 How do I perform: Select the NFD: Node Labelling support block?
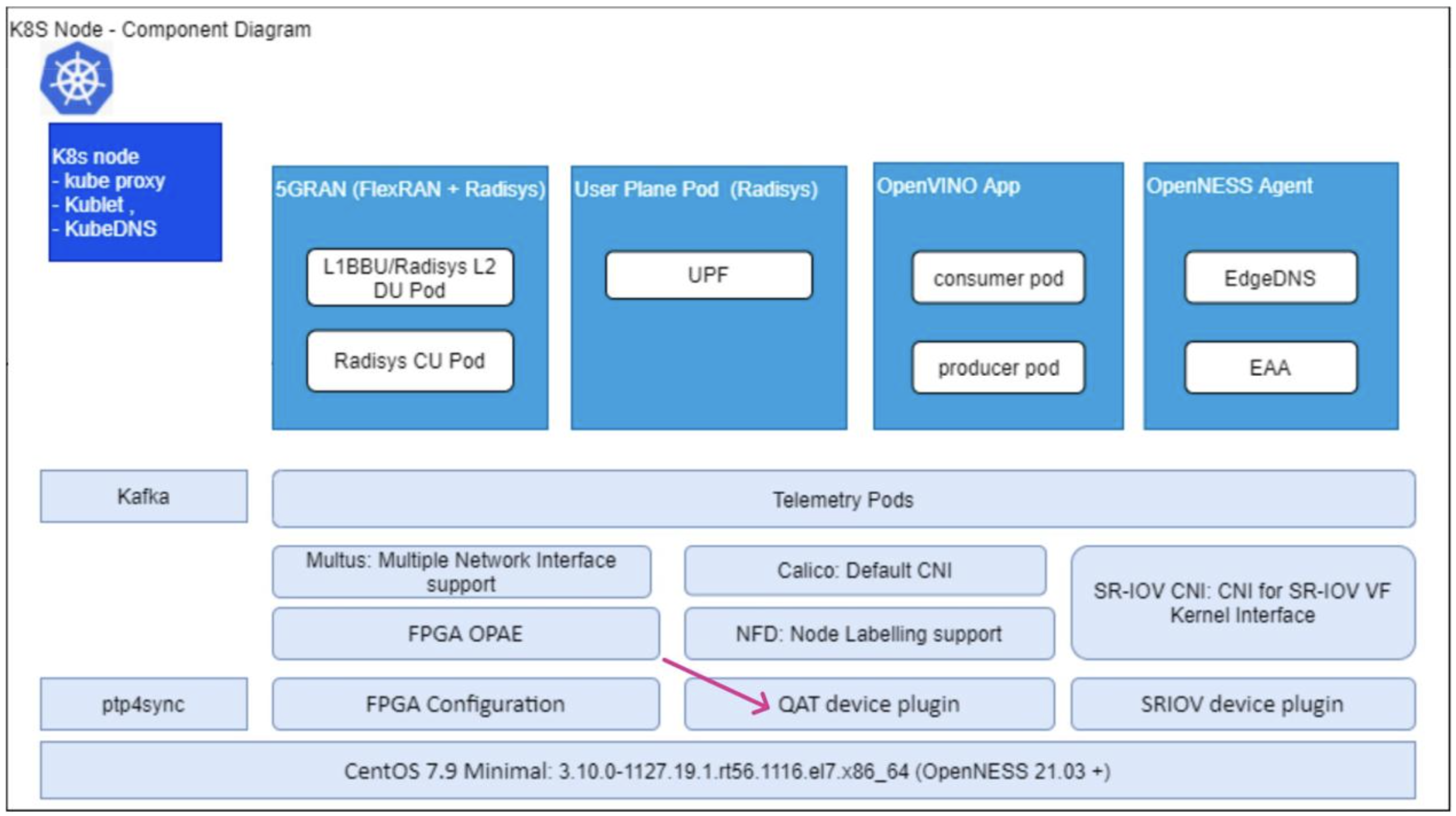869,634
